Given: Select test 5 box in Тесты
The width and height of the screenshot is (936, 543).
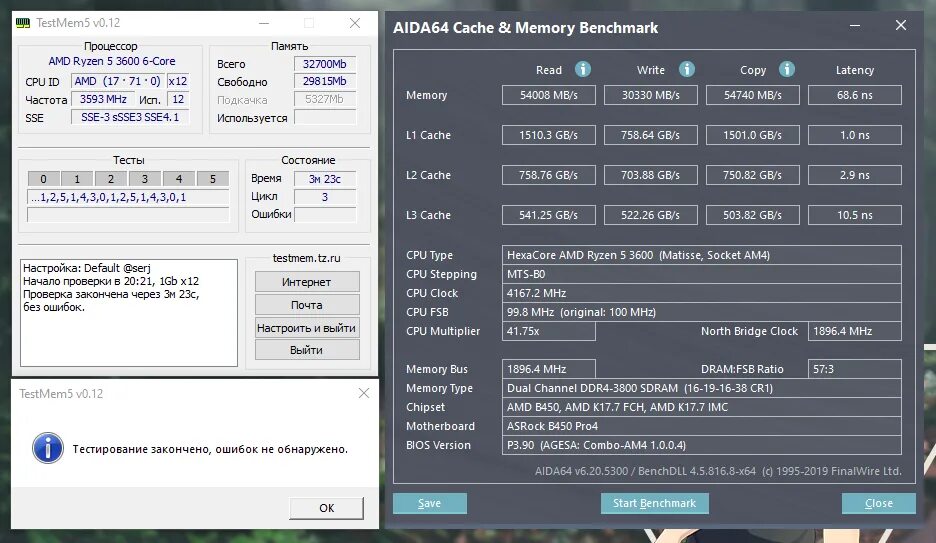Looking at the screenshot, I should tap(213, 179).
